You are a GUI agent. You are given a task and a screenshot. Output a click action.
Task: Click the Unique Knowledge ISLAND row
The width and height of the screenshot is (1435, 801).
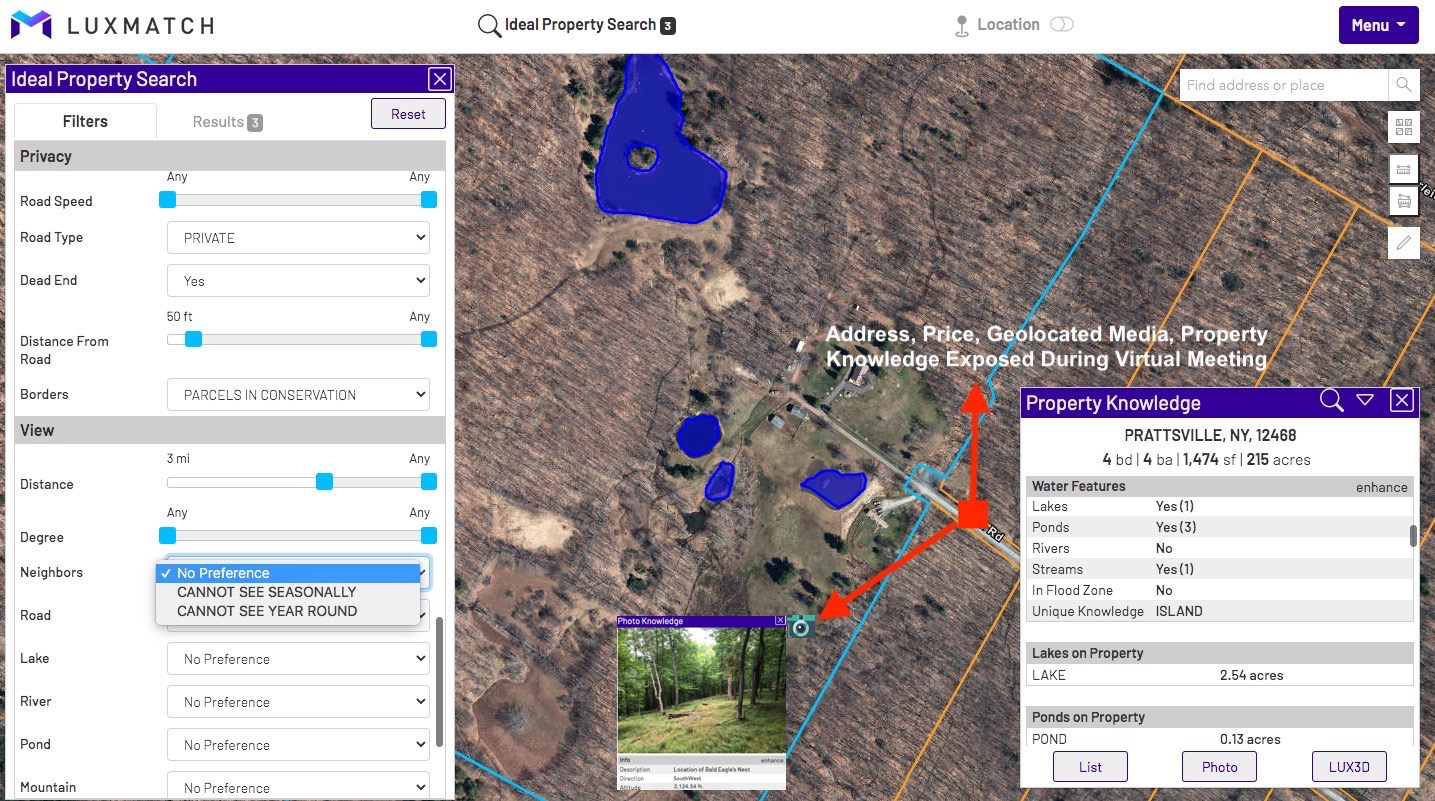[x=1219, y=612]
